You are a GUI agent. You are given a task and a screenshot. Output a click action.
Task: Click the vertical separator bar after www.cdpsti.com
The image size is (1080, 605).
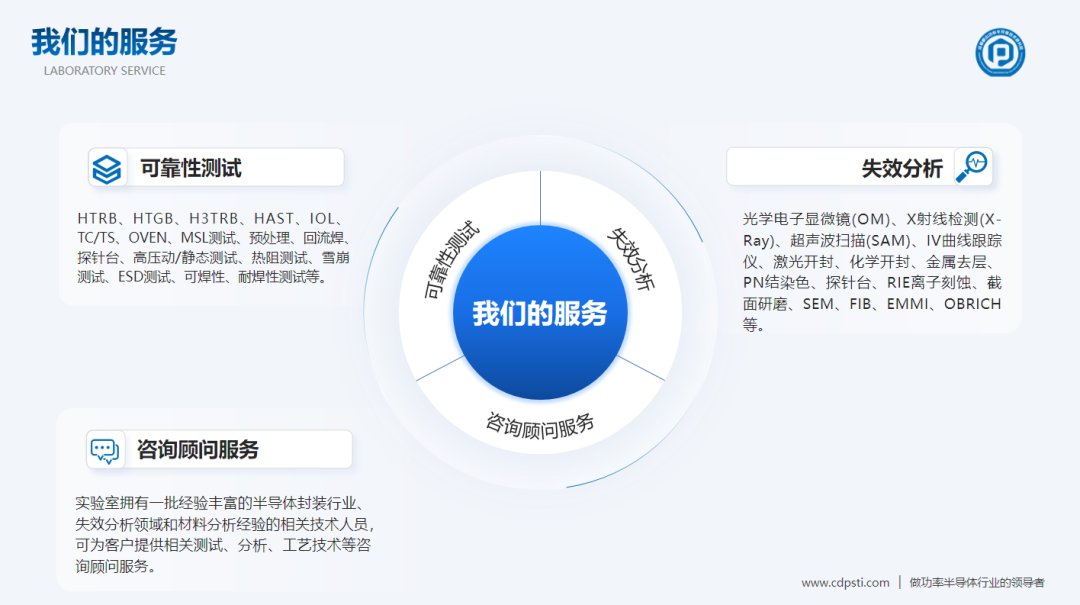[x=899, y=582]
